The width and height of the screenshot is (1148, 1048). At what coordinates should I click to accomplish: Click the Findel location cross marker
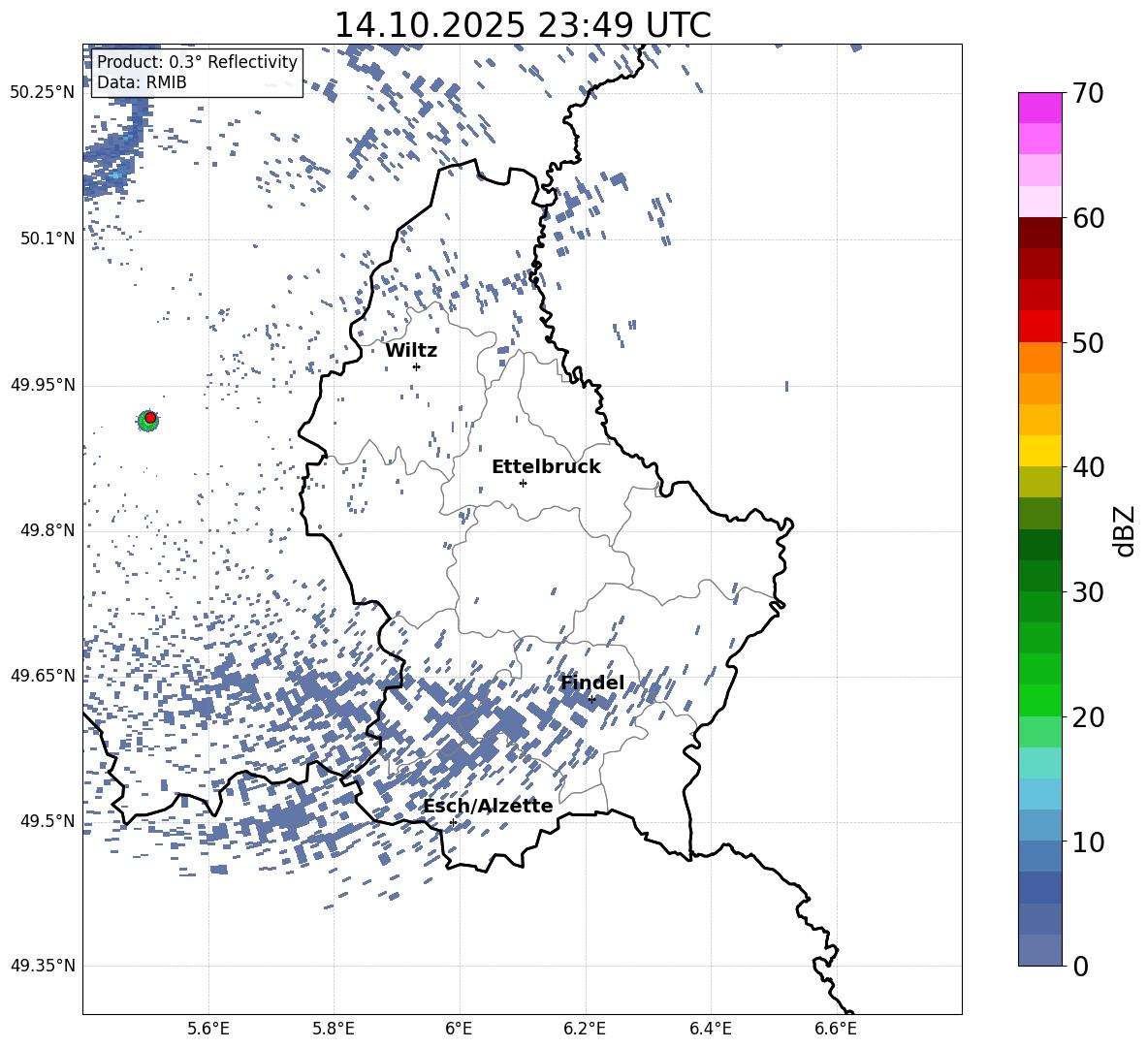pos(591,700)
